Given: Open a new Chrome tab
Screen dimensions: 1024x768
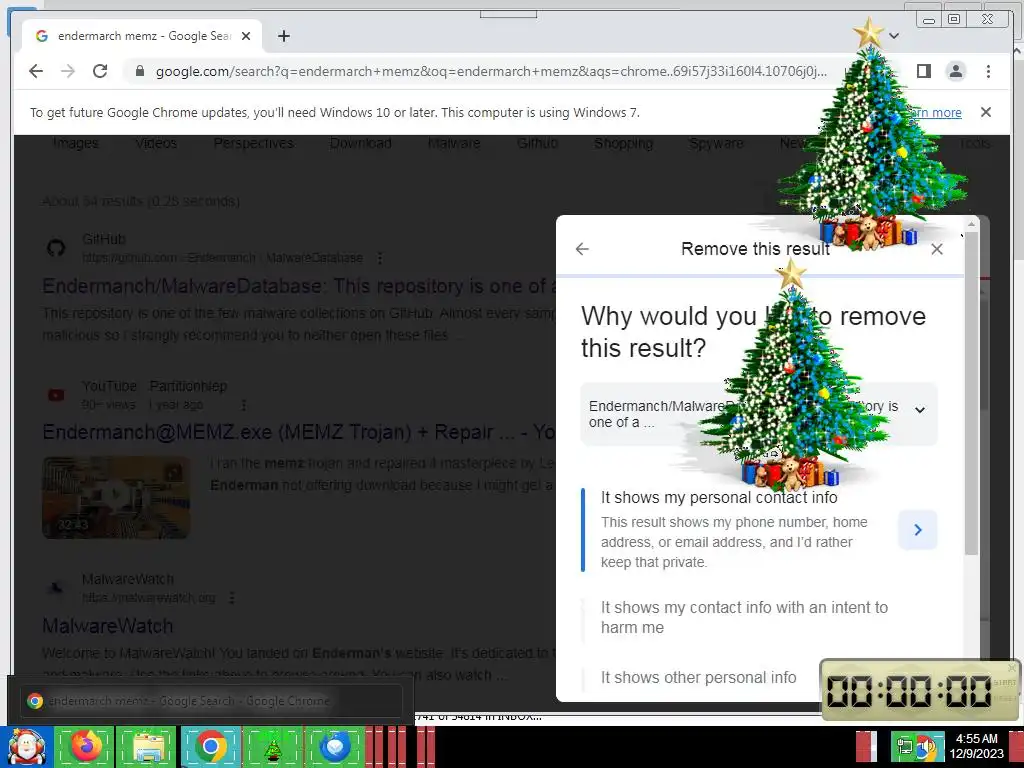Looking at the screenshot, I should 283,36.
